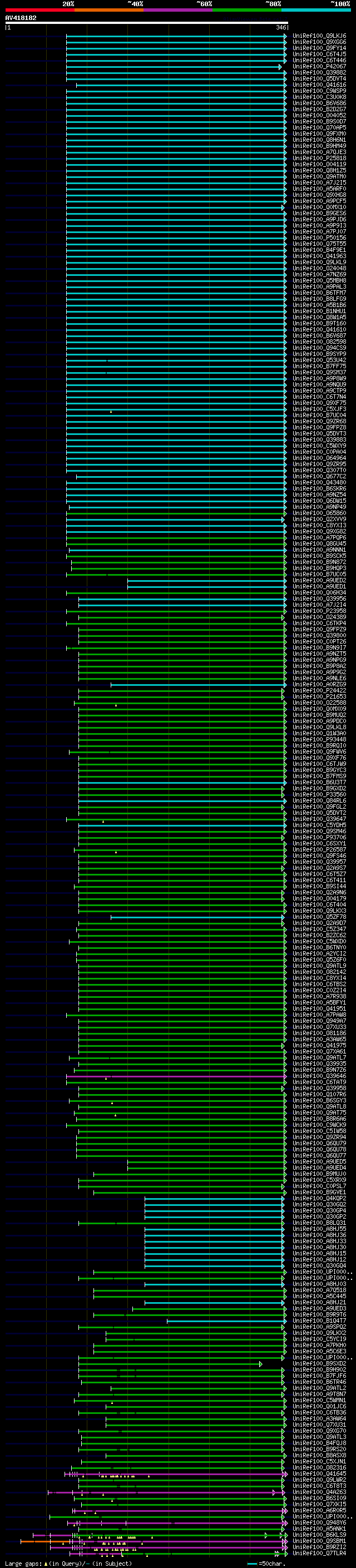
Task: Open the UniRef100_Q41616 hit link
Action: [x=319, y=85]
